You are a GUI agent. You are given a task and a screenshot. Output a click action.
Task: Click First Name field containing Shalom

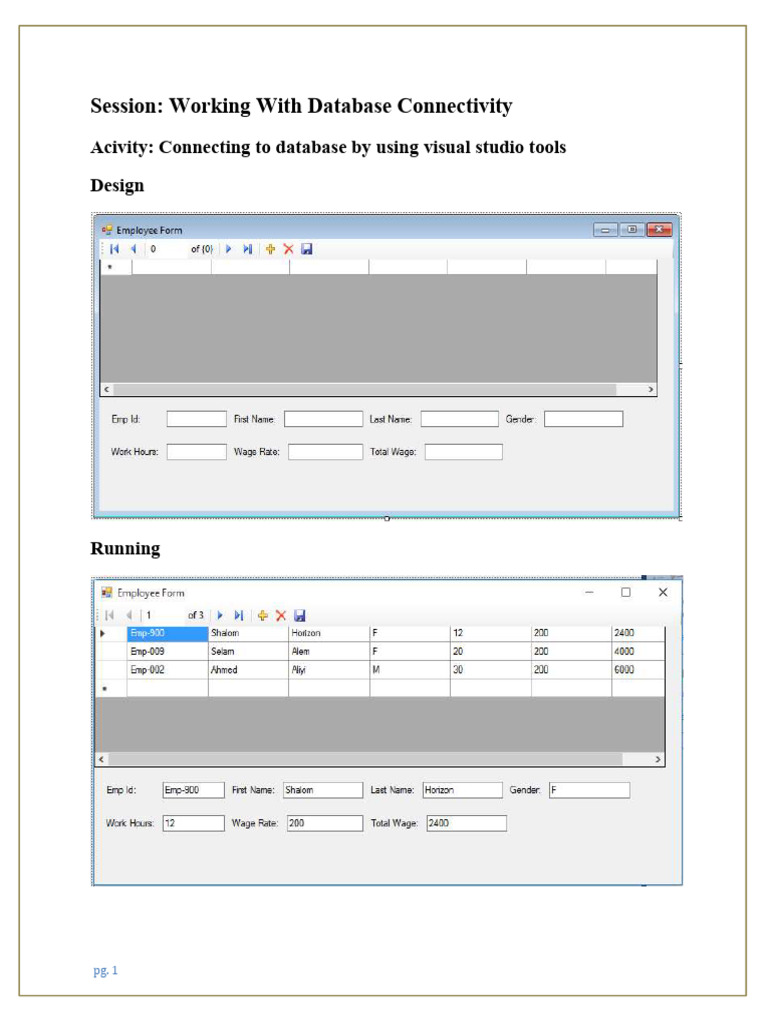pos(323,790)
